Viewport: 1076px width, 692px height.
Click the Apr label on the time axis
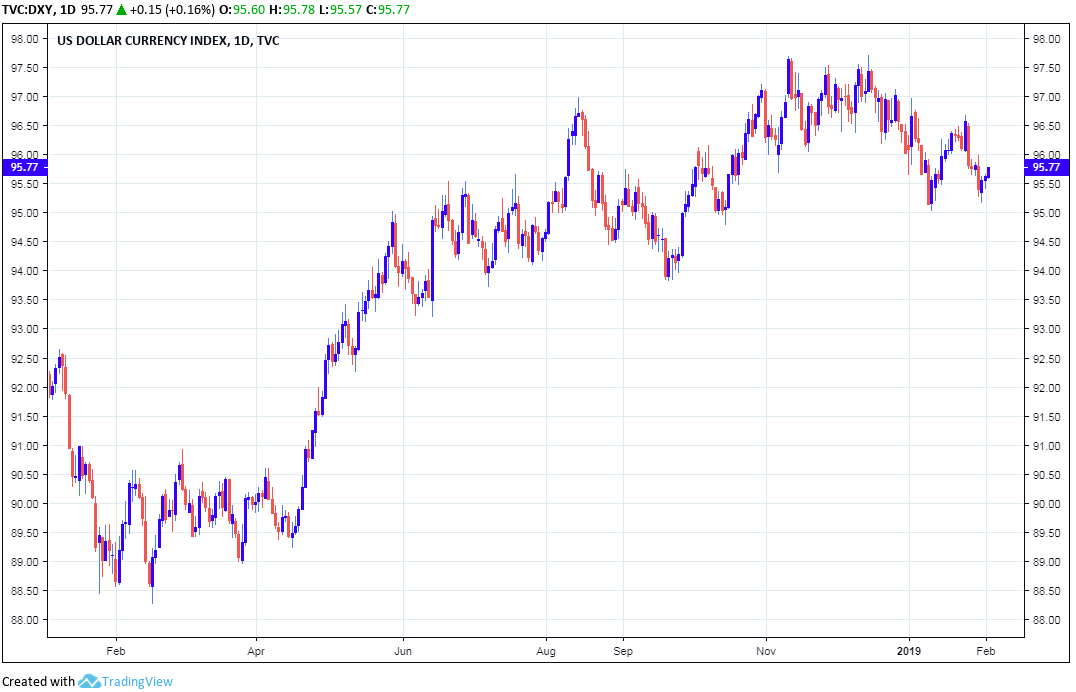[257, 649]
